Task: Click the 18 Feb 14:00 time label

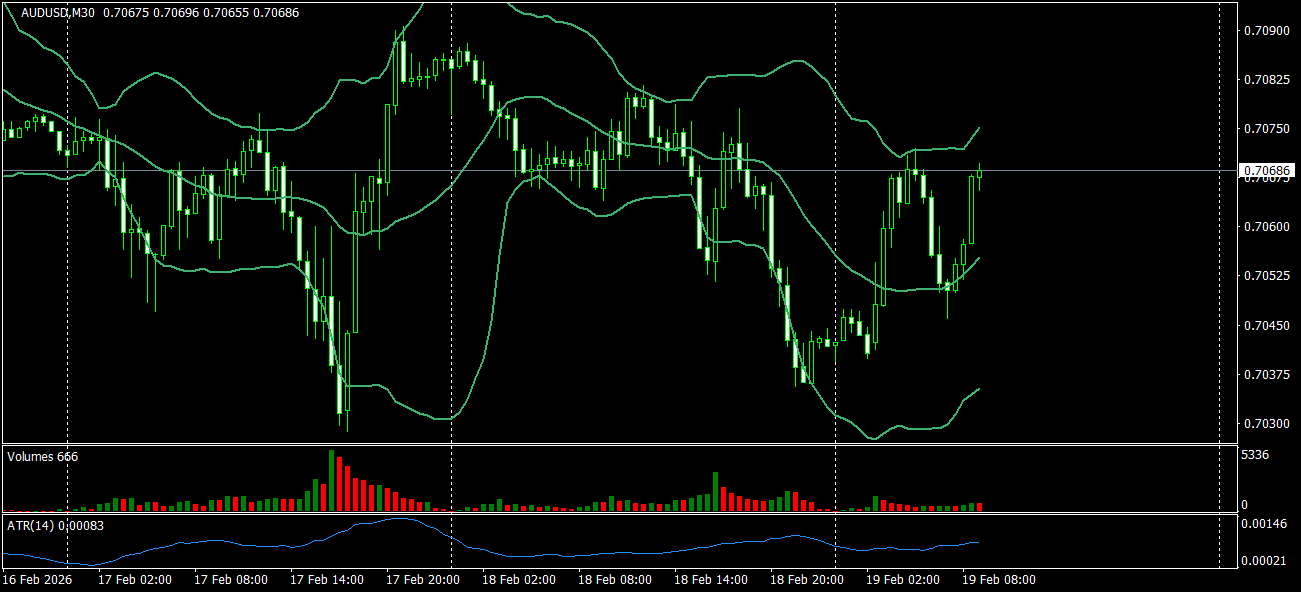Action: point(712,580)
